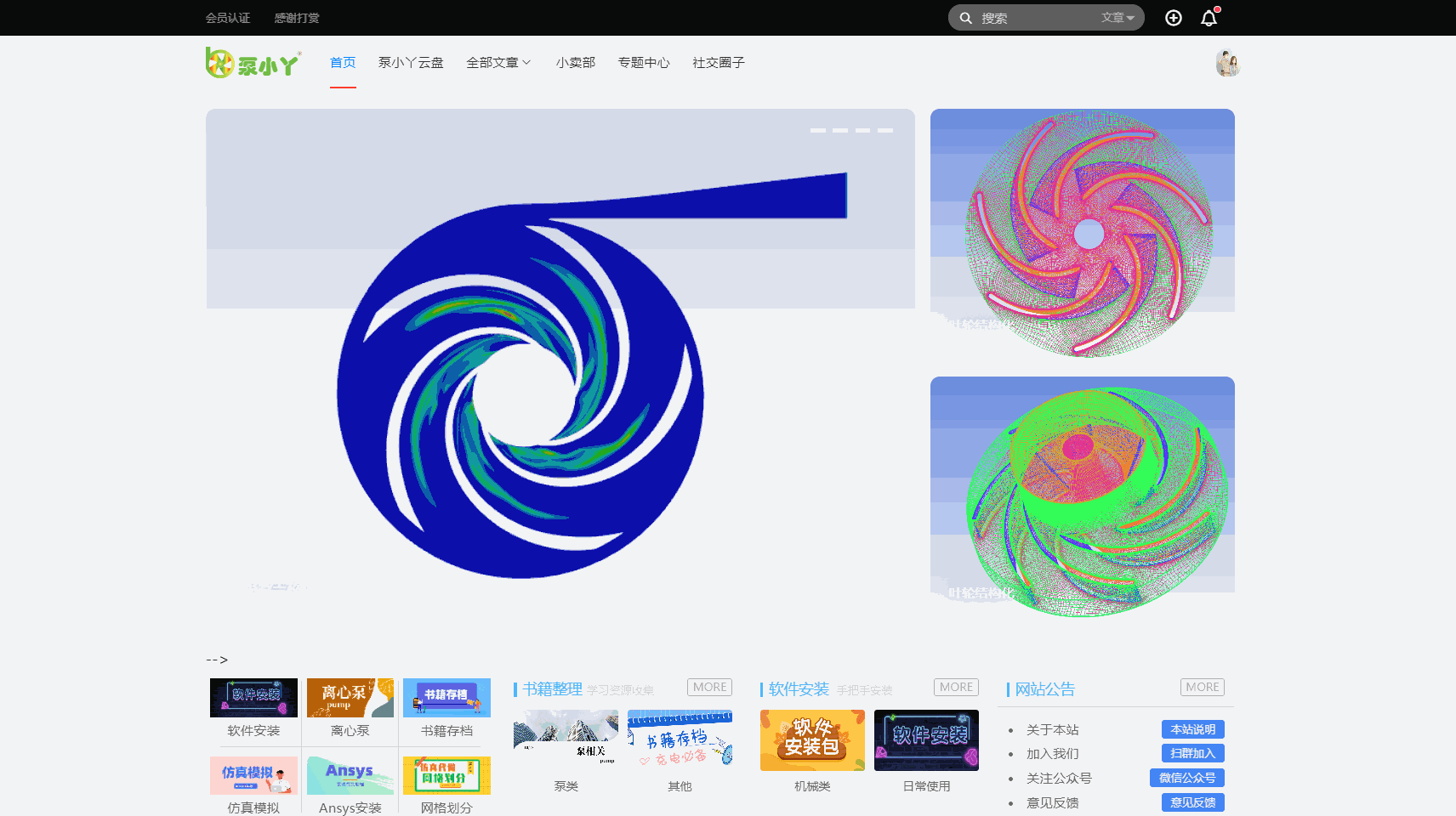This screenshot has width=1456, height=816.
Task: Open the 意见反馈 announcement text link
Action: point(1053,802)
